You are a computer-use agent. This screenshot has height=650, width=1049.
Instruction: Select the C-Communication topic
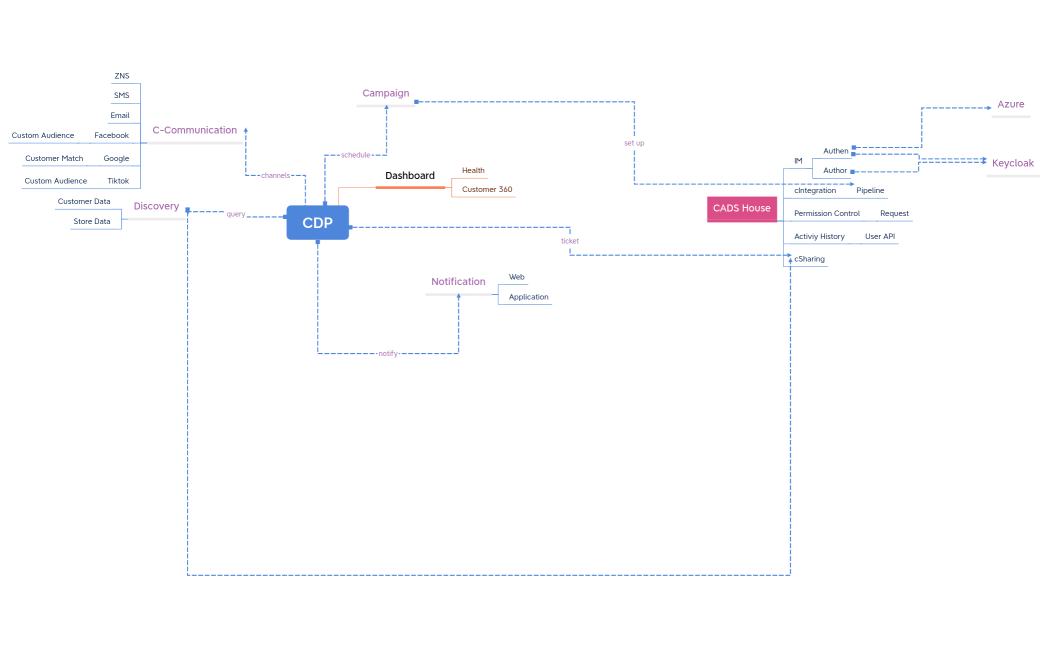pyautogui.click(x=194, y=130)
